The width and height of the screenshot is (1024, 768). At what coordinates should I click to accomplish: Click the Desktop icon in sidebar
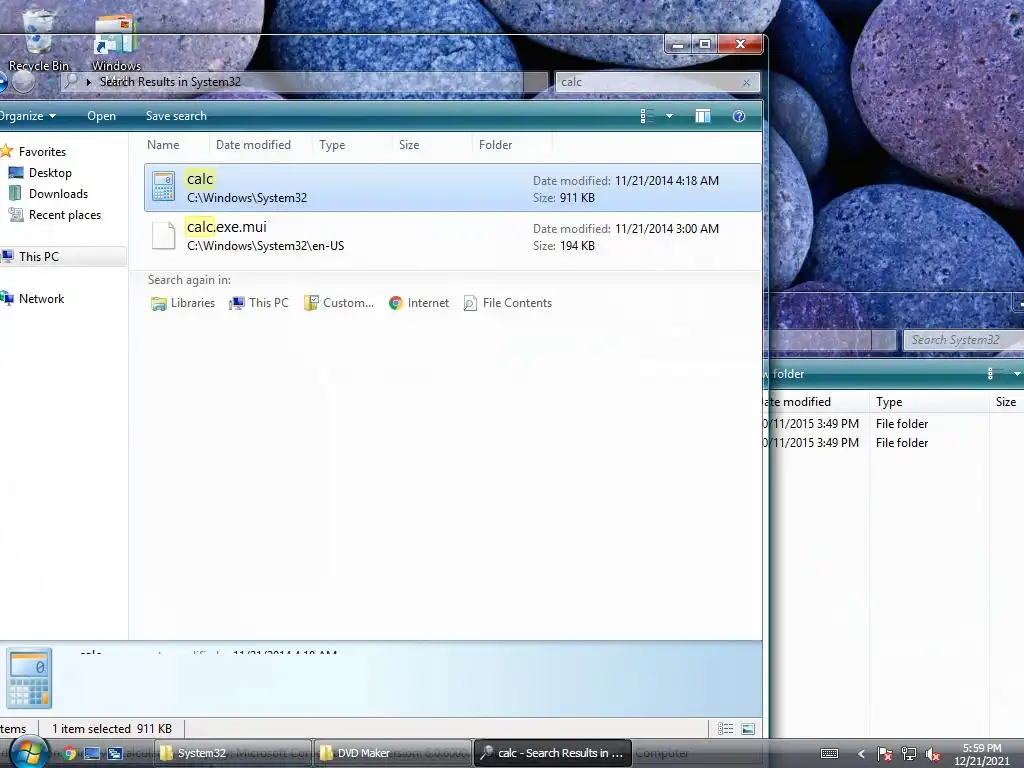pyautogui.click(x=16, y=172)
